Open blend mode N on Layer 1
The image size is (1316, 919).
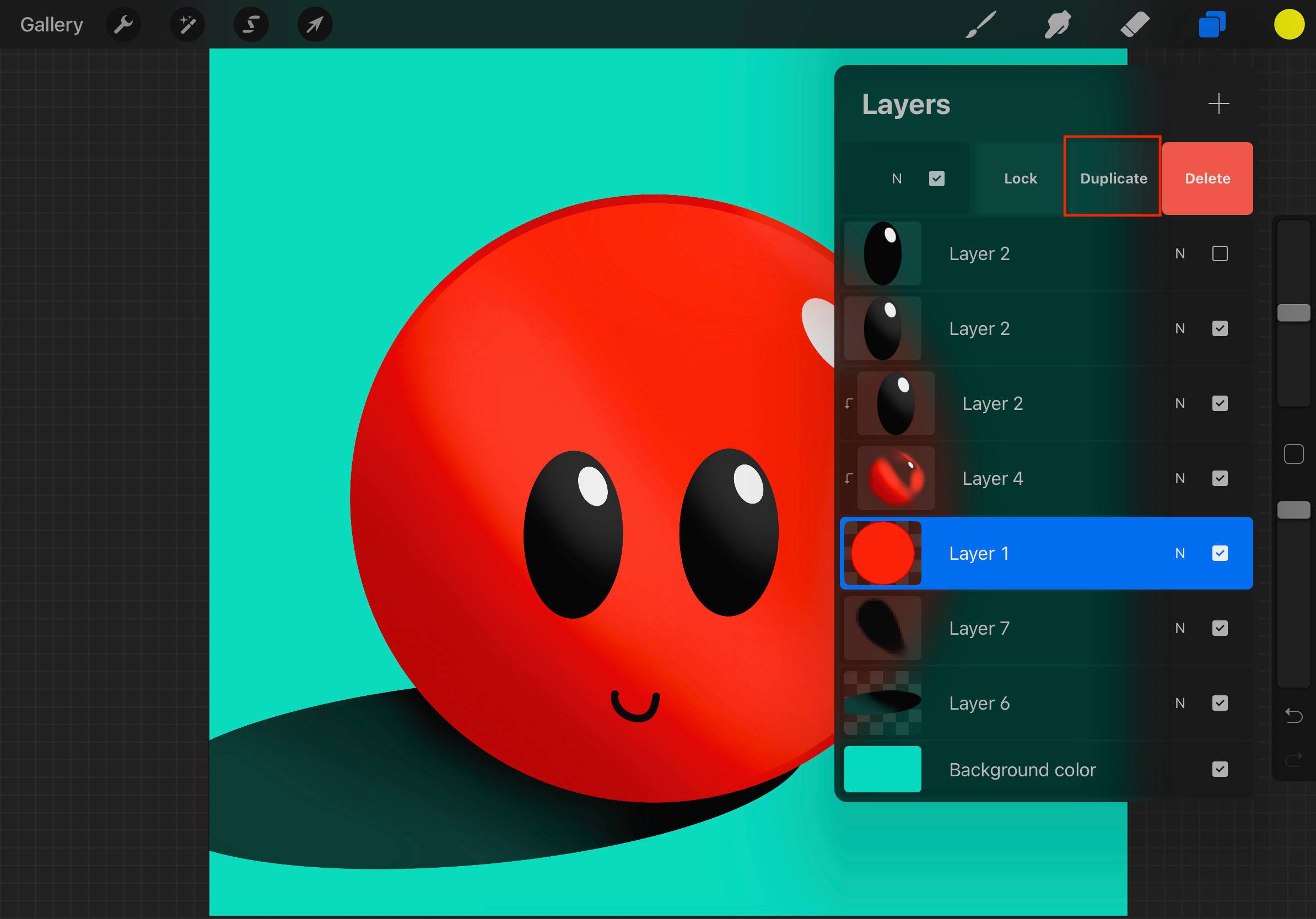point(1179,554)
